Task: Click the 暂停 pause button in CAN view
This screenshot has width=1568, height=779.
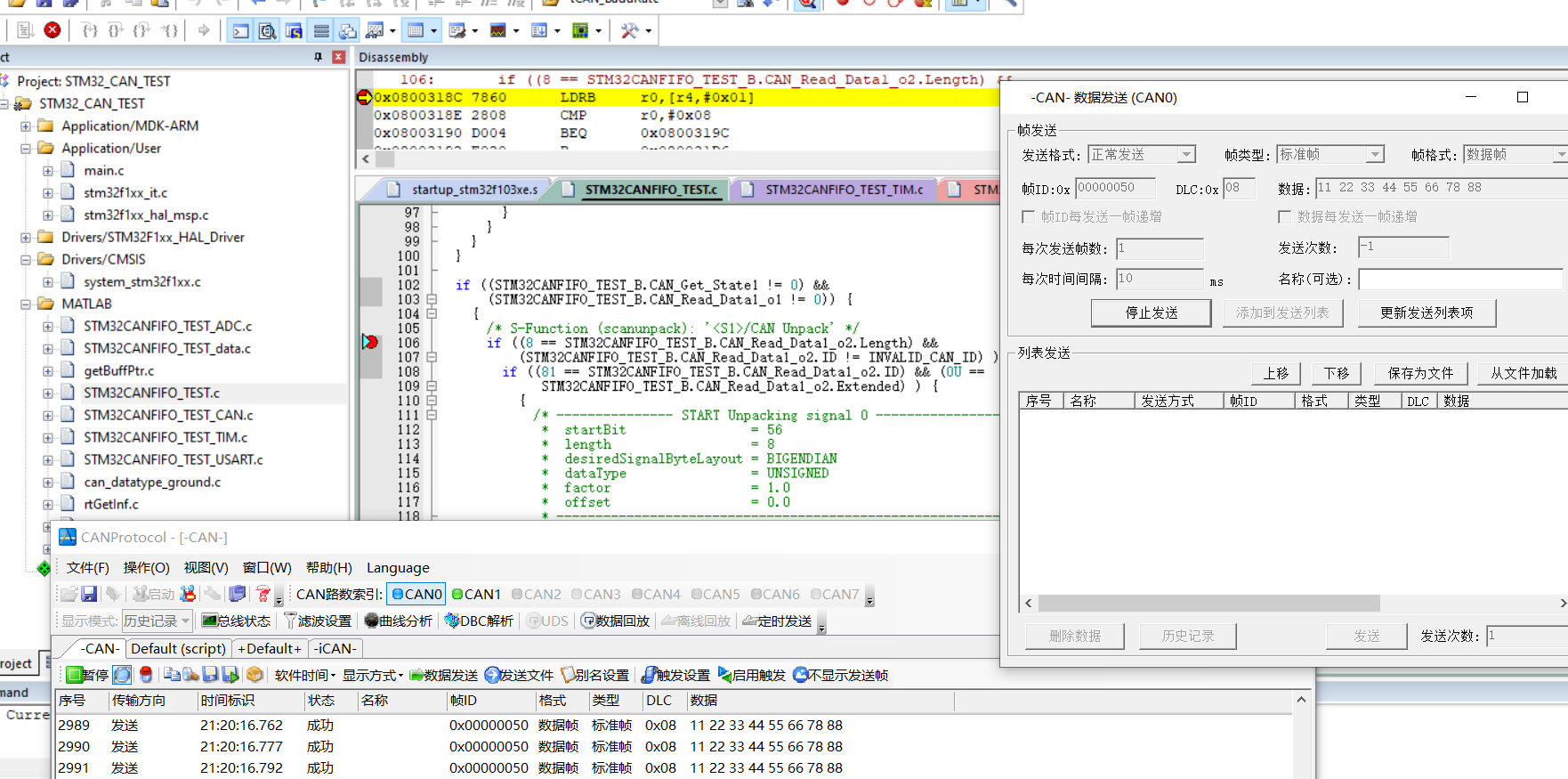Action: click(87, 675)
